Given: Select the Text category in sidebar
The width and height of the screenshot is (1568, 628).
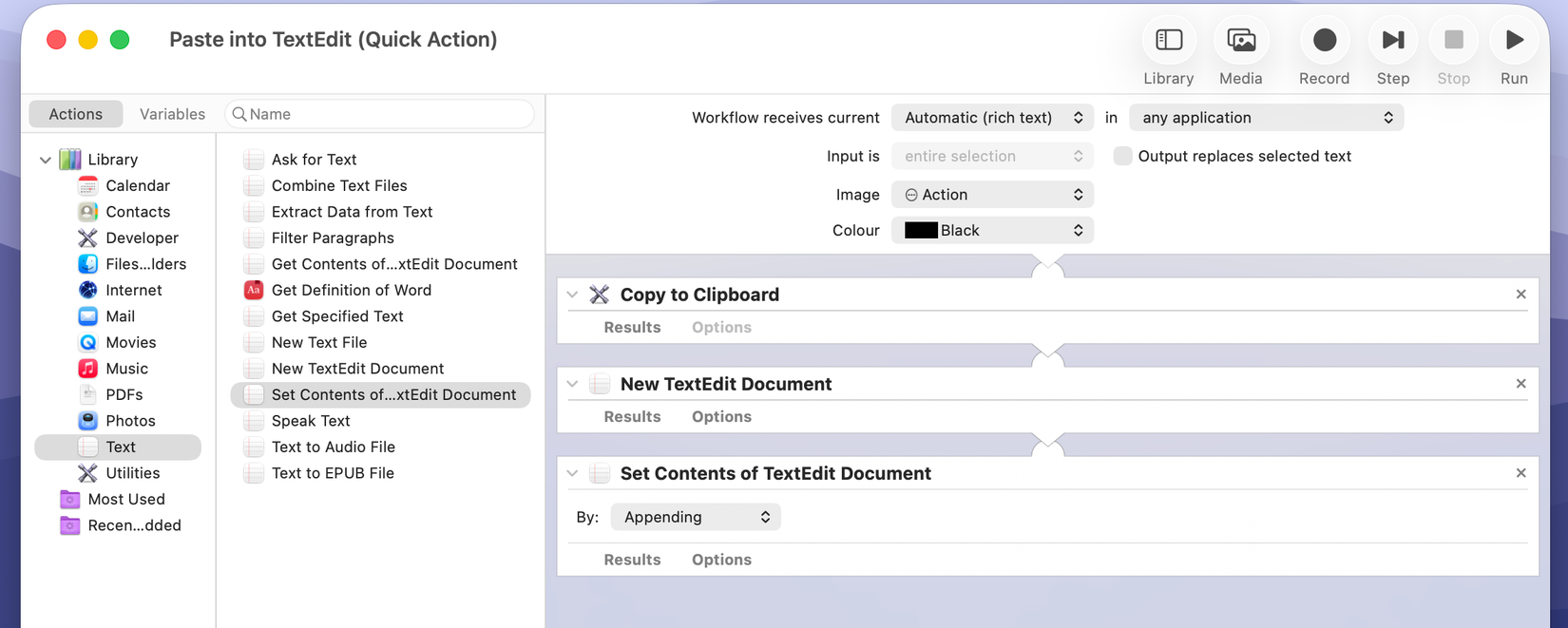Looking at the screenshot, I should [118, 447].
